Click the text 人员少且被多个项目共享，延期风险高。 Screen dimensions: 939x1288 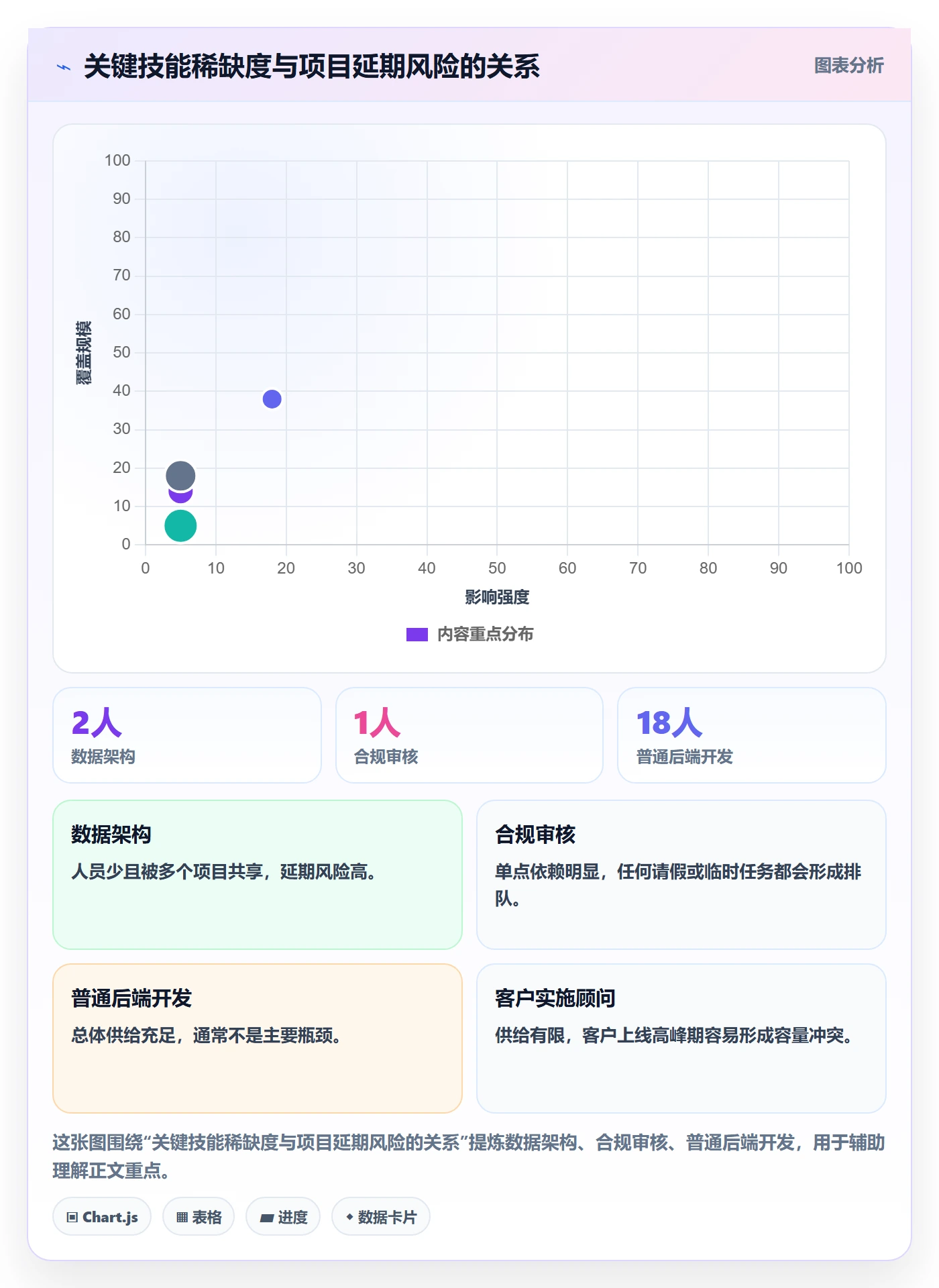[223, 872]
